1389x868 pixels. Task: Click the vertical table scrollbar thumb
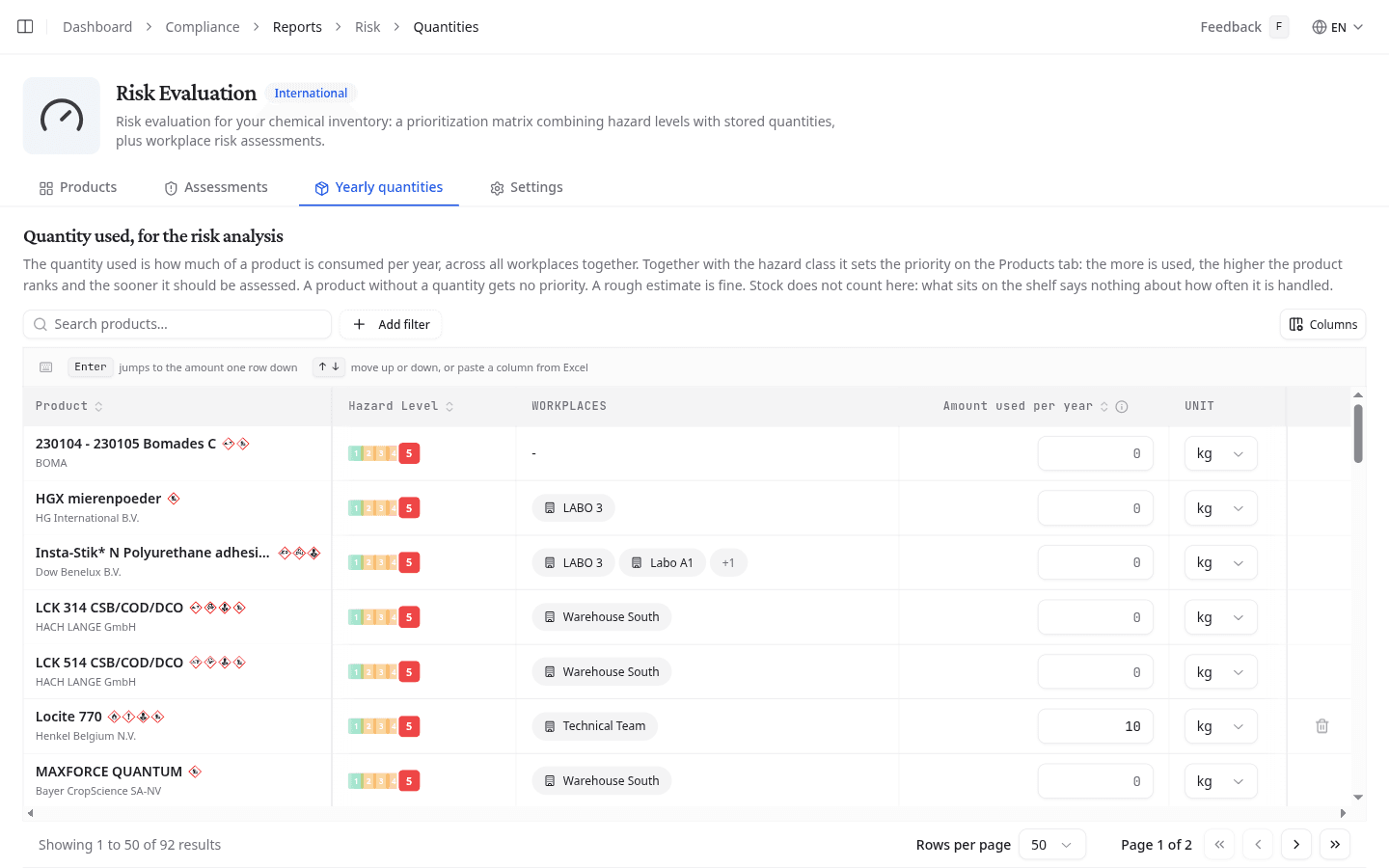point(1358,433)
